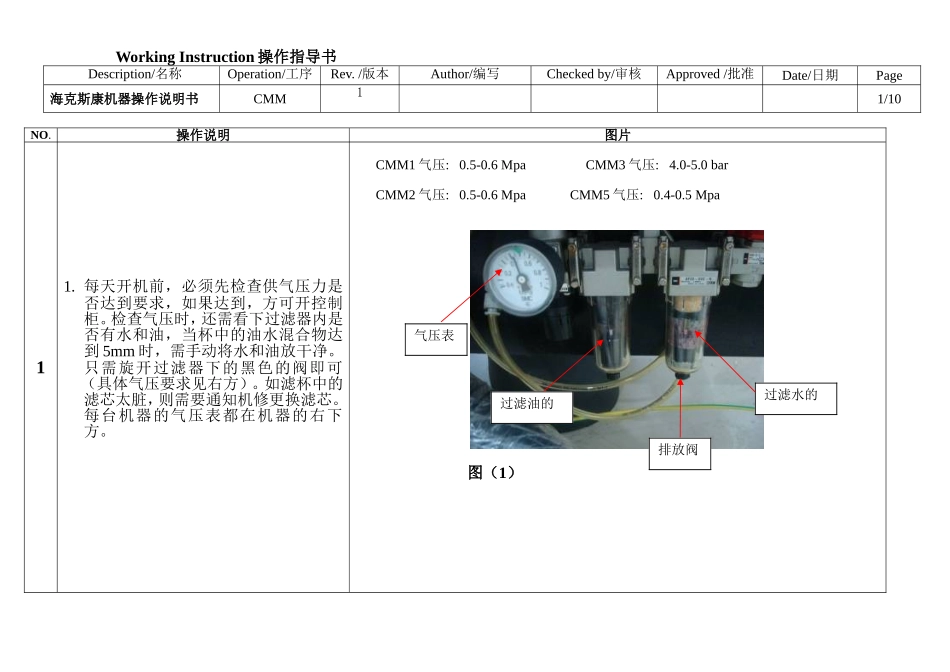The height and width of the screenshot is (672, 950).
Task: Click the 'Page' header cell
Action: (x=889, y=75)
